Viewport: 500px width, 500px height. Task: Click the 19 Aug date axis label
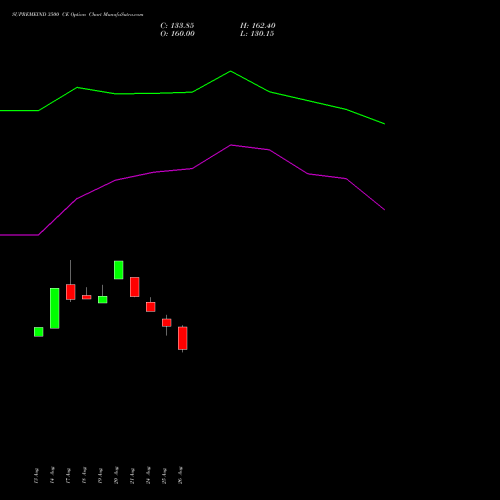tap(100, 476)
